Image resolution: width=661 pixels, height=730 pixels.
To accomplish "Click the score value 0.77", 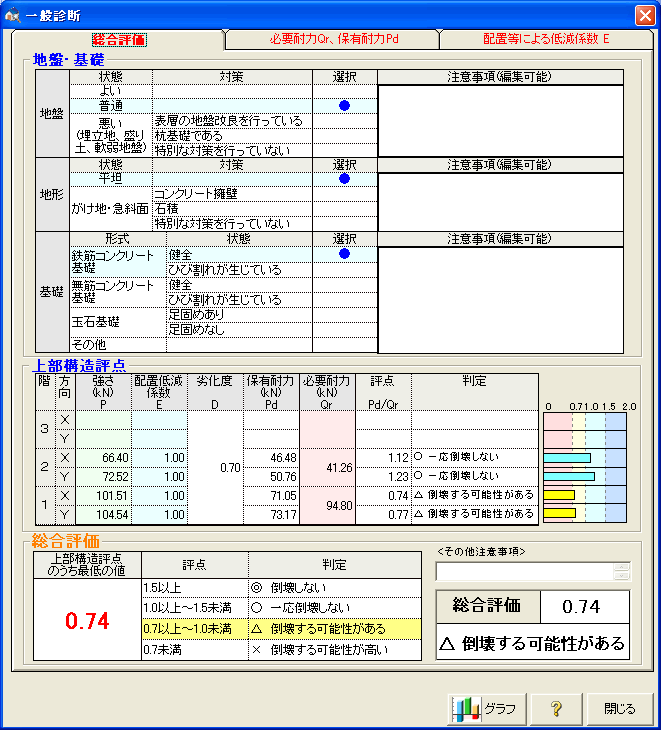I will [x=398, y=514].
